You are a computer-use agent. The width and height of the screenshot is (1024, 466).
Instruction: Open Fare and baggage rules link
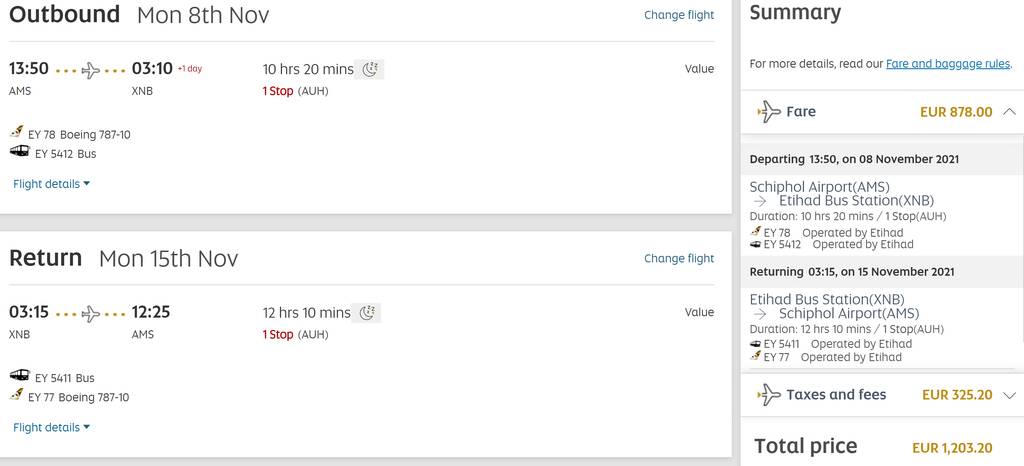[948, 64]
